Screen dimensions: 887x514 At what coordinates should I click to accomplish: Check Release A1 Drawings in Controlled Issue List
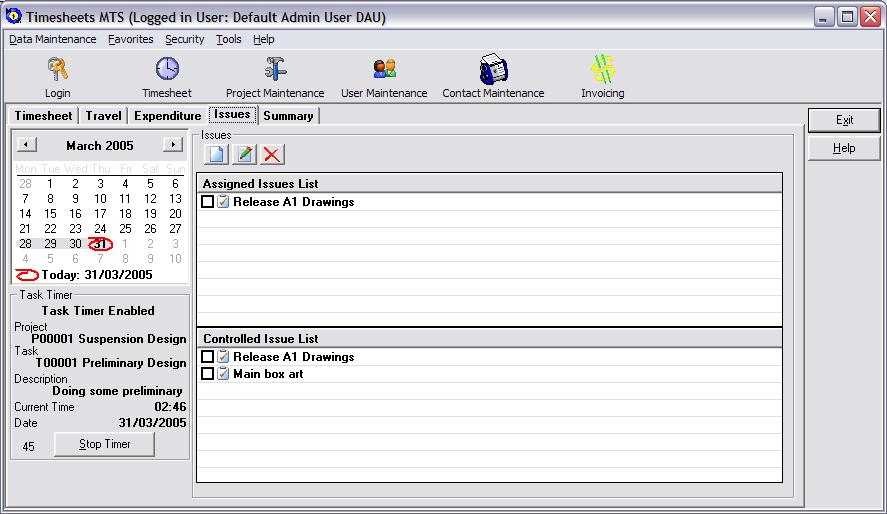(x=208, y=356)
